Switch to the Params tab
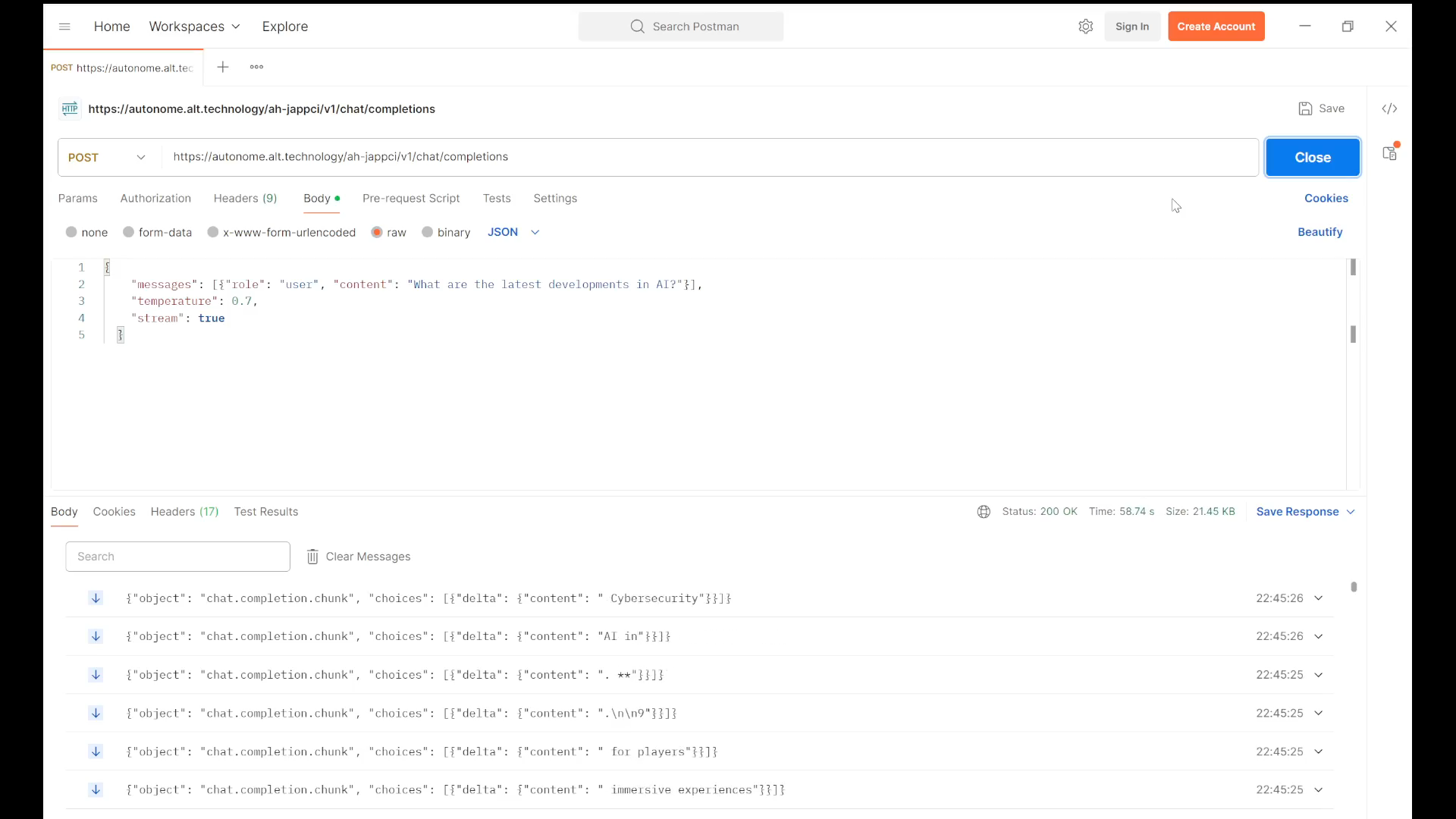Image resolution: width=1456 pixels, height=819 pixels. coord(78,198)
